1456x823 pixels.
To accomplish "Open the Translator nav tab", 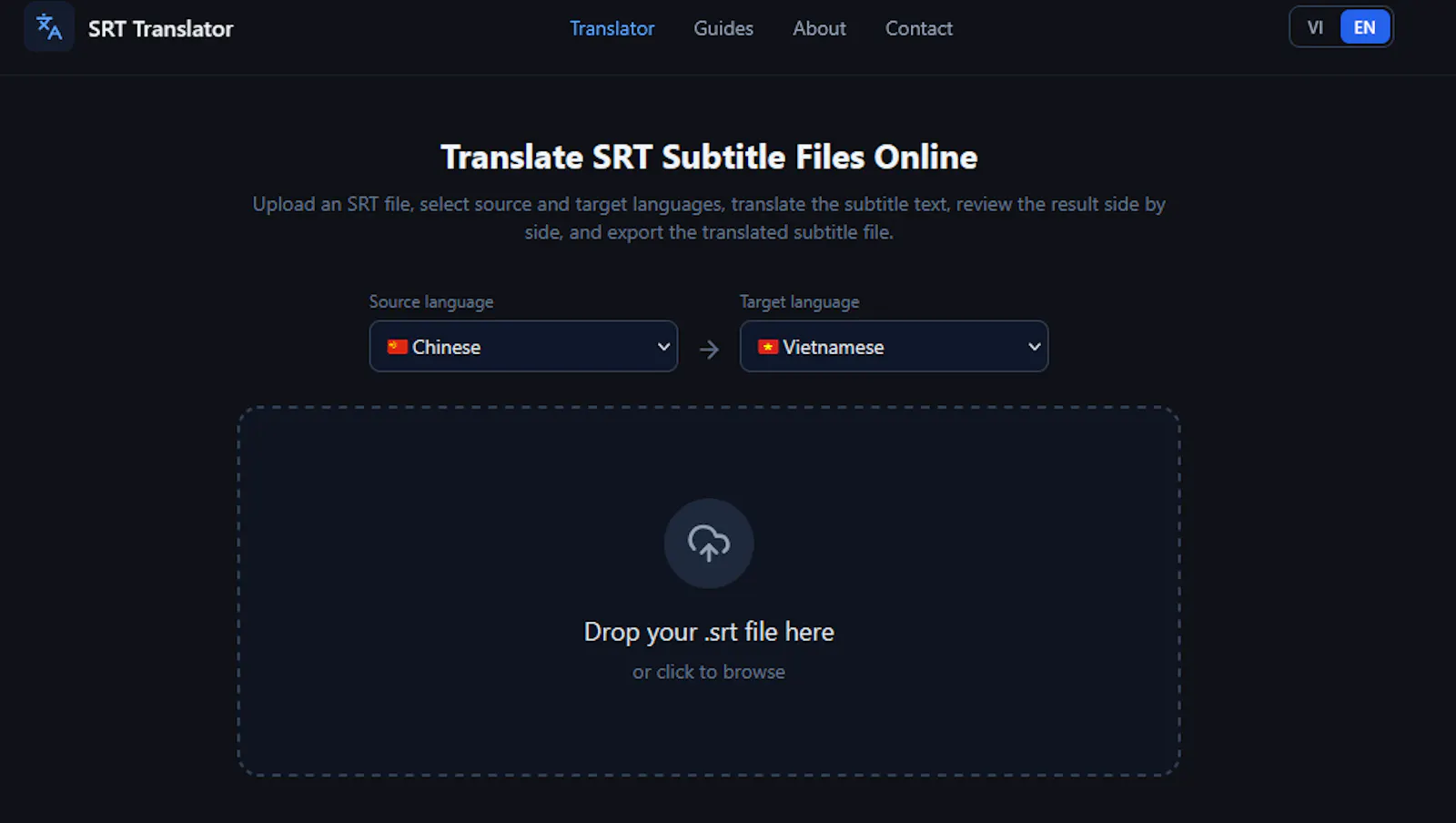I will pyautogui.click(x=612, y=28).
